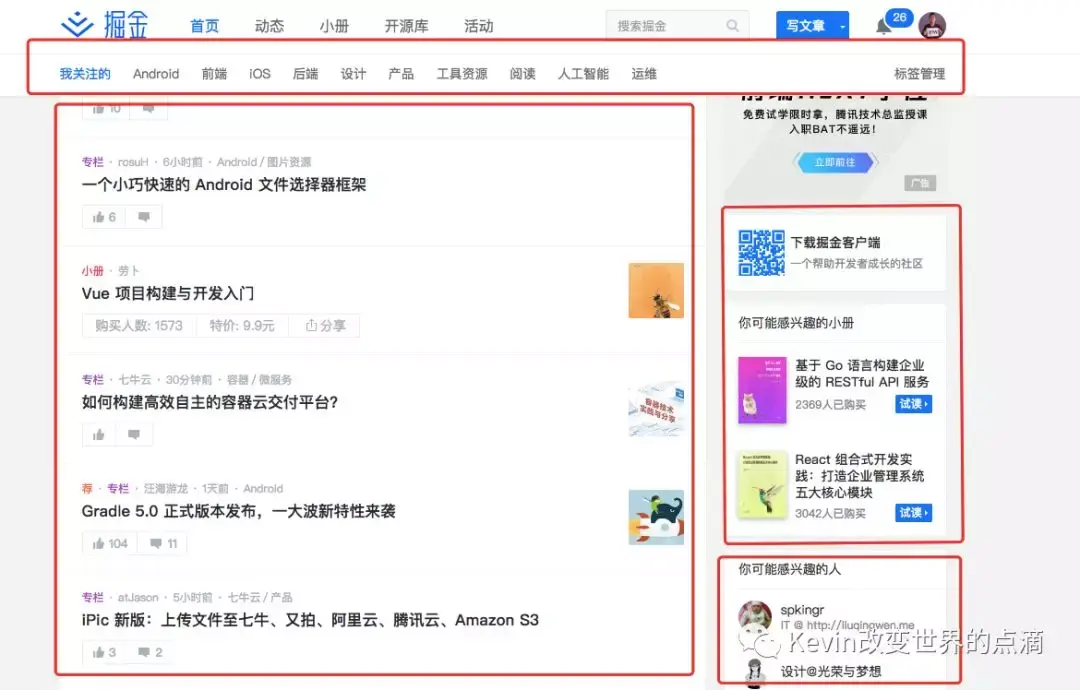This screenshot has height=690, width=1080.
Task: Open the 动态 nav item
Action: [269, 26]
